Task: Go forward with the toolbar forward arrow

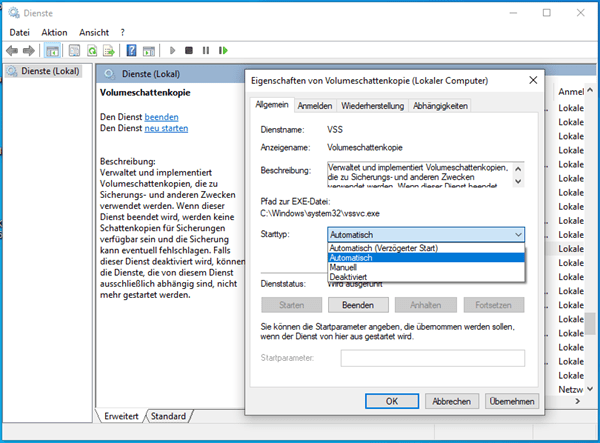Action: [x=29, y=50]
